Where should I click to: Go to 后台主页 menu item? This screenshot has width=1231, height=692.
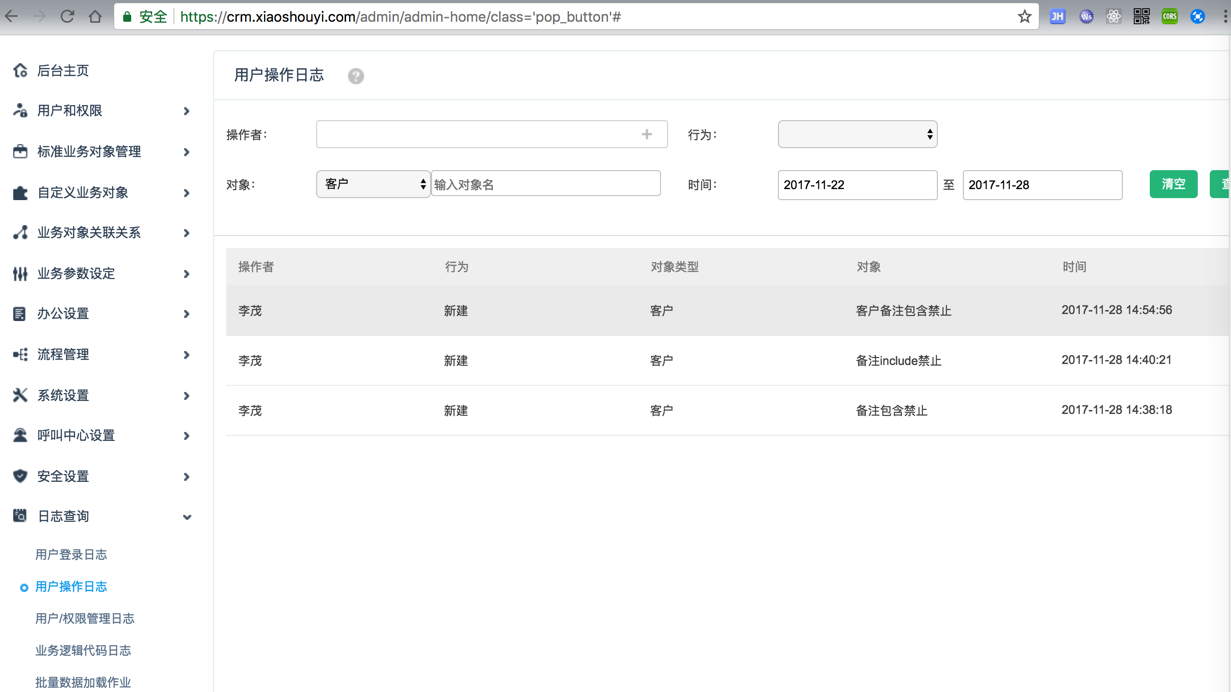pos(63,71)
